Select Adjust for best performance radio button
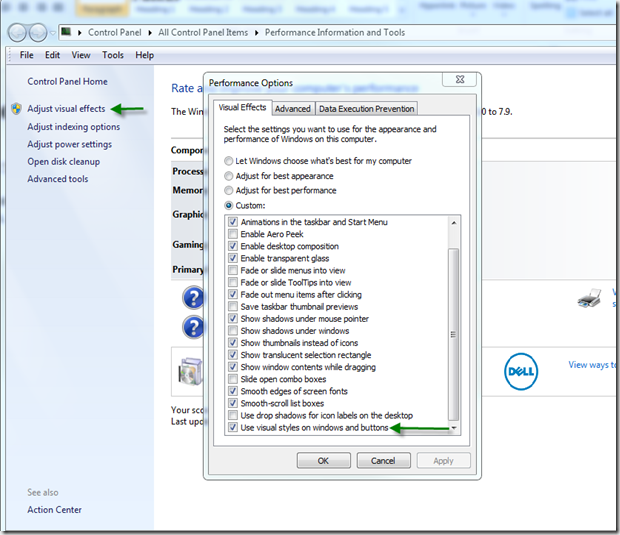The height and width of the screenshot is (535, 620). click(x=229, y=190)
